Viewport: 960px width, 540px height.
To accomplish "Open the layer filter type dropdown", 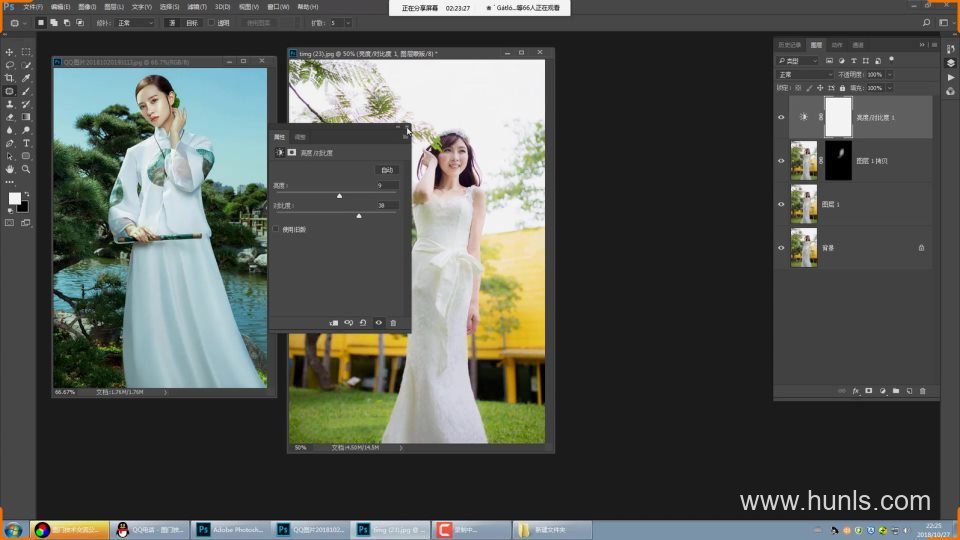I will click(798, 61).
